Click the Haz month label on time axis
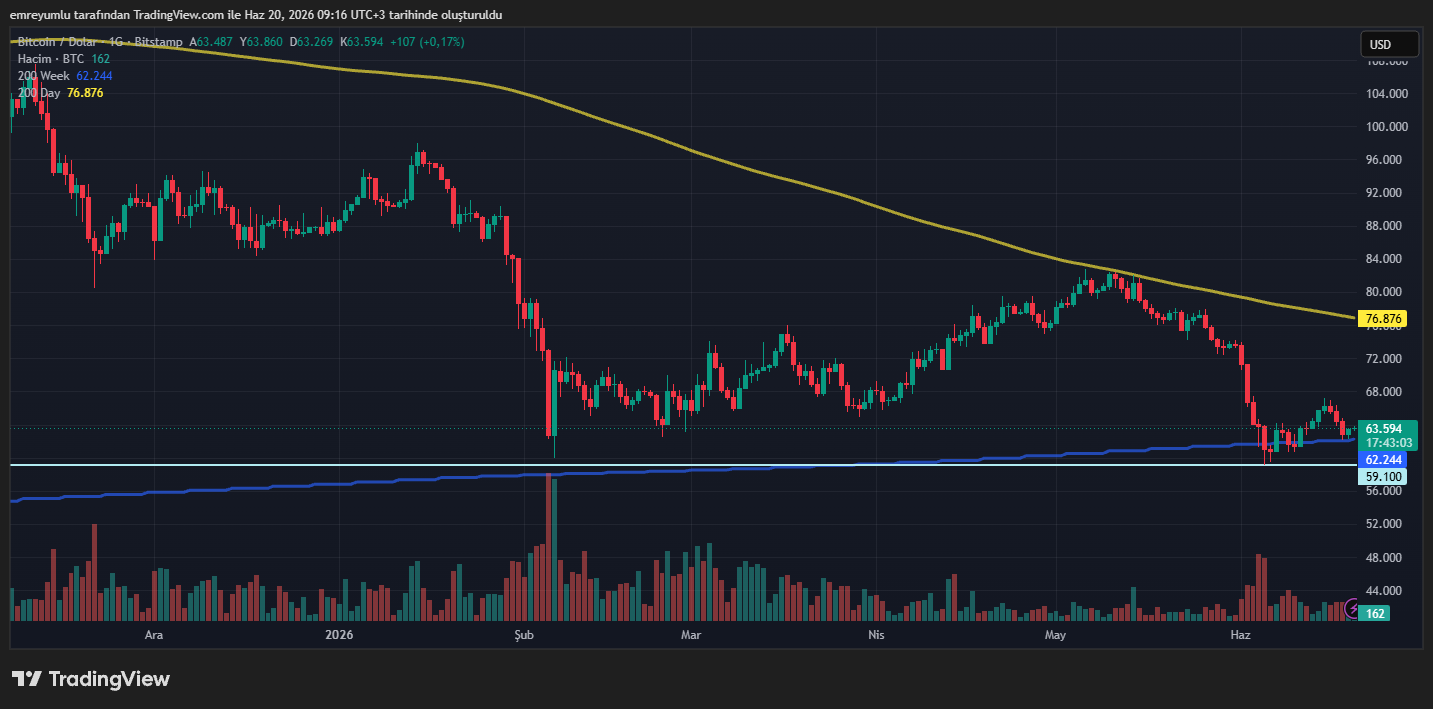 [1240, 635]
